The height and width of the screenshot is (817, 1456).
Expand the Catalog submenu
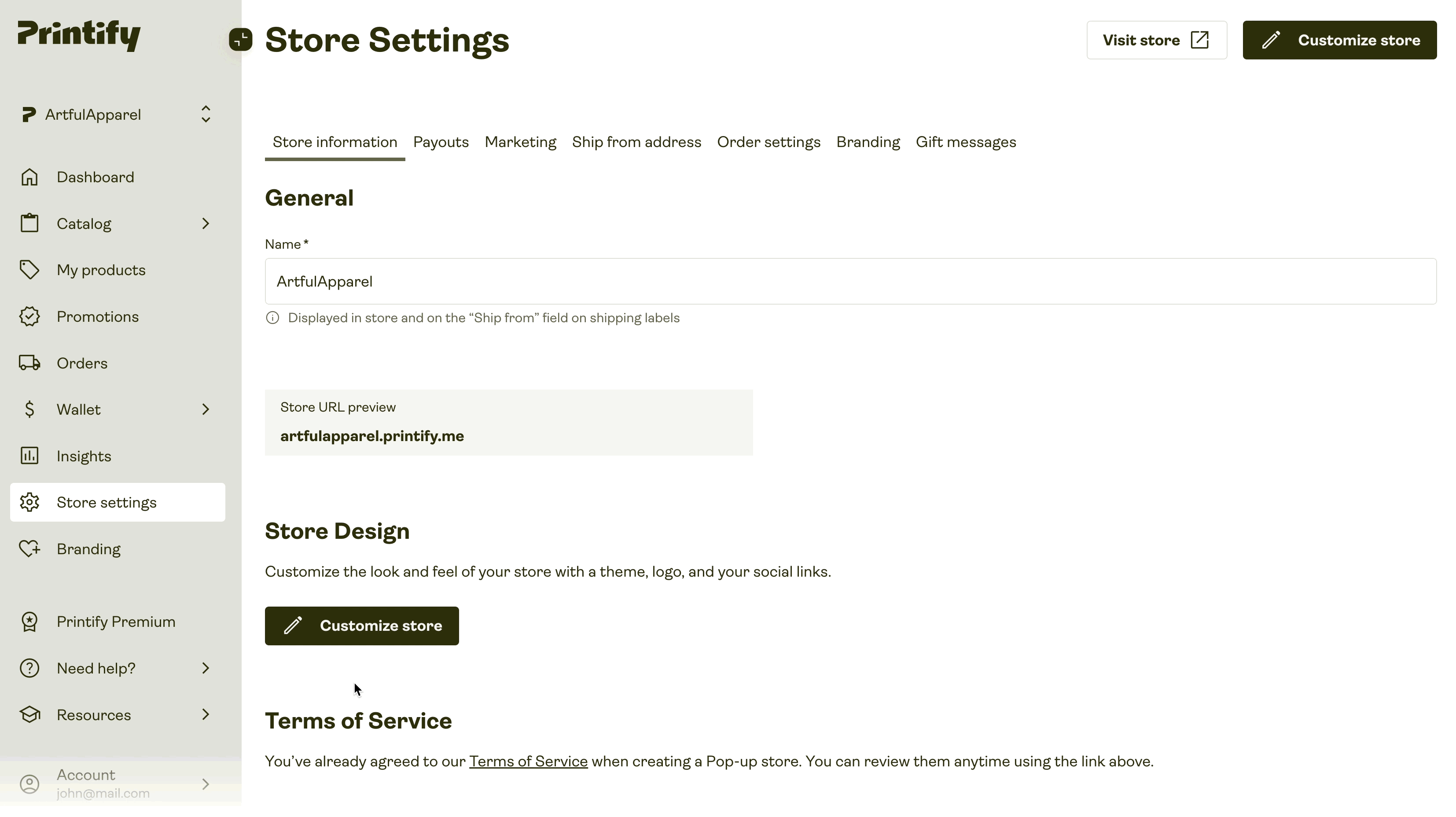click(206, 223)
